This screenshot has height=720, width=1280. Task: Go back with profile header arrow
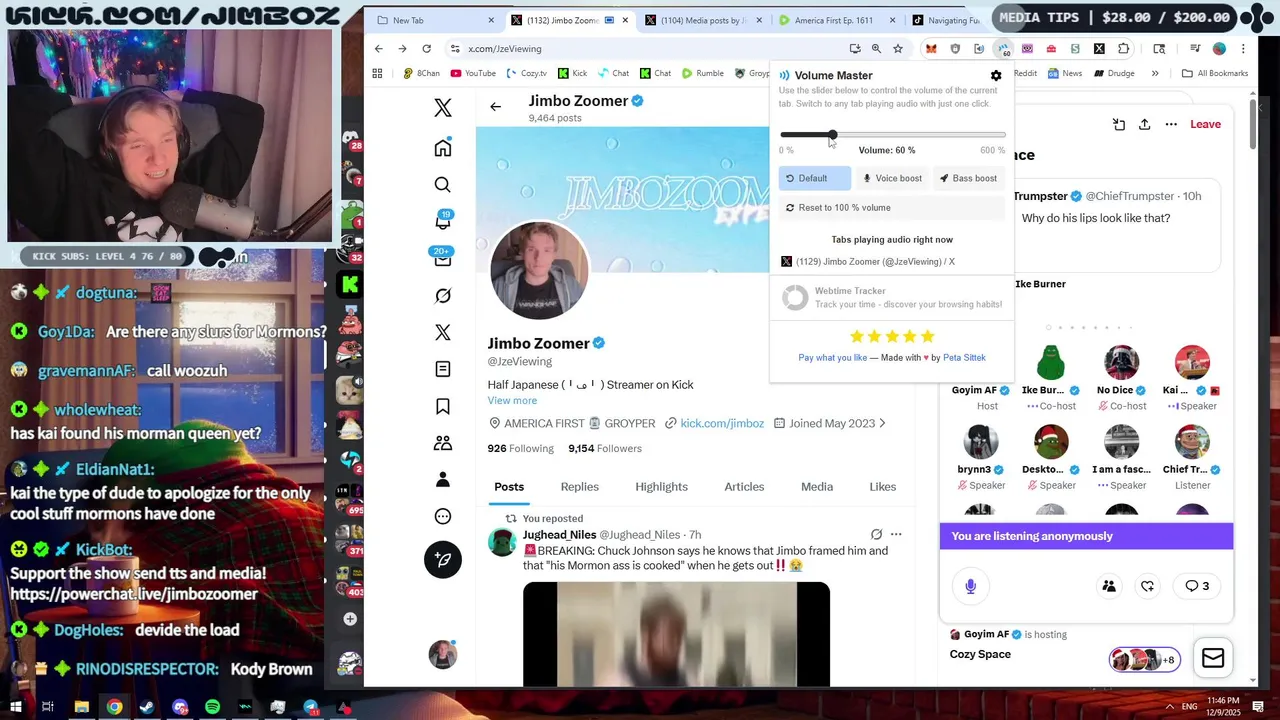tap(495, 107)
